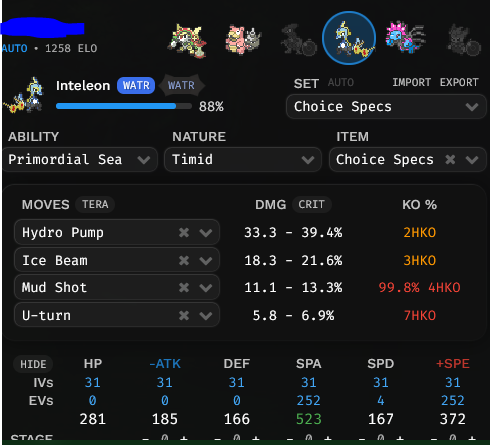
Task: Toggle the TERA option for moves
Action: point(95,204)
